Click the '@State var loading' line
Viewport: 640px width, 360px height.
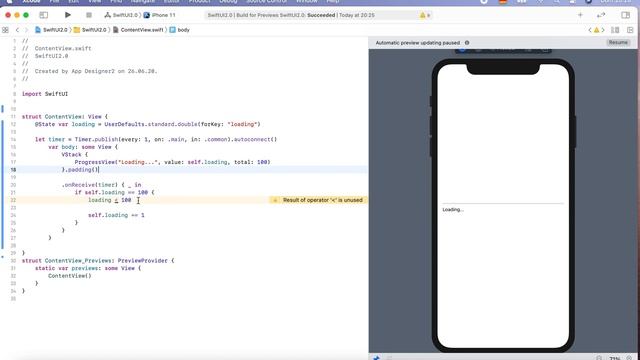click(x=147, y=124)
